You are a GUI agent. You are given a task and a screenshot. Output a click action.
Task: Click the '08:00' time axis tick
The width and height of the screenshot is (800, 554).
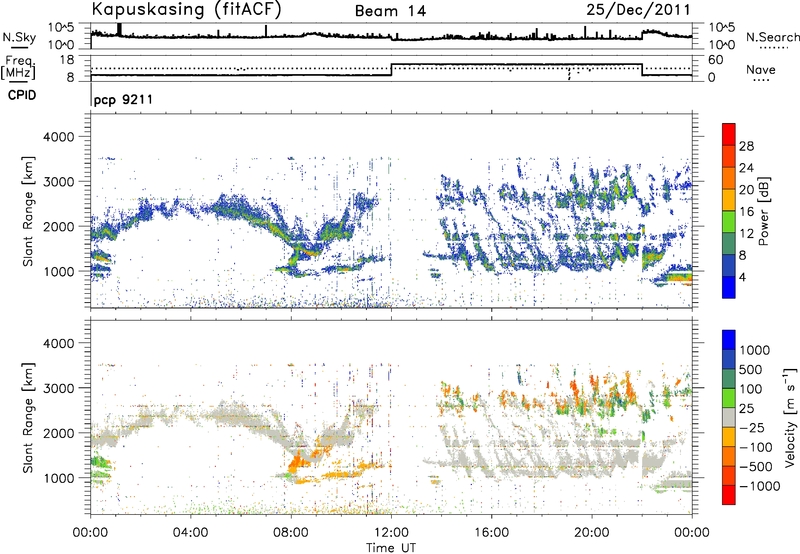(x=291, y=532)
